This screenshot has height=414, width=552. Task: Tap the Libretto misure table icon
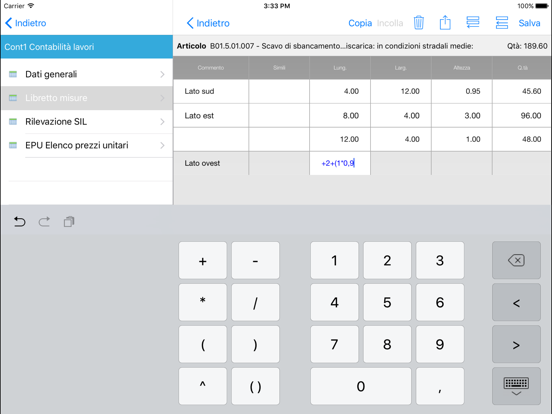pyautogui.click(x=13, y=98)
